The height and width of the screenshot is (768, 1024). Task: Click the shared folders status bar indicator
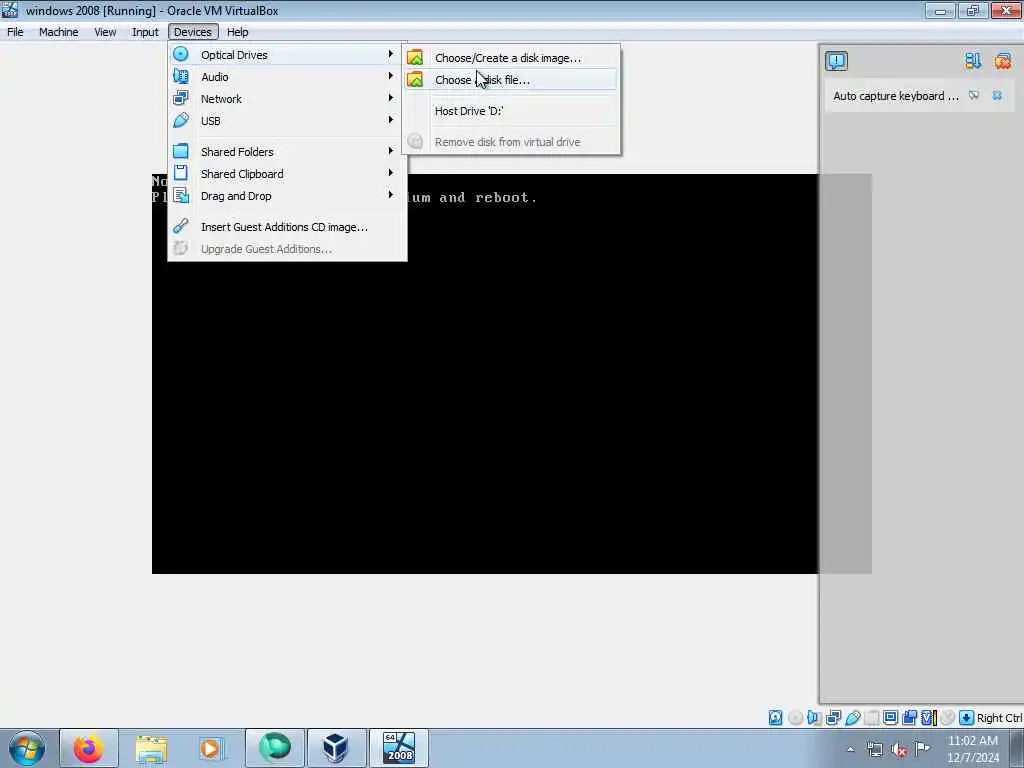[x=871, y=718]
